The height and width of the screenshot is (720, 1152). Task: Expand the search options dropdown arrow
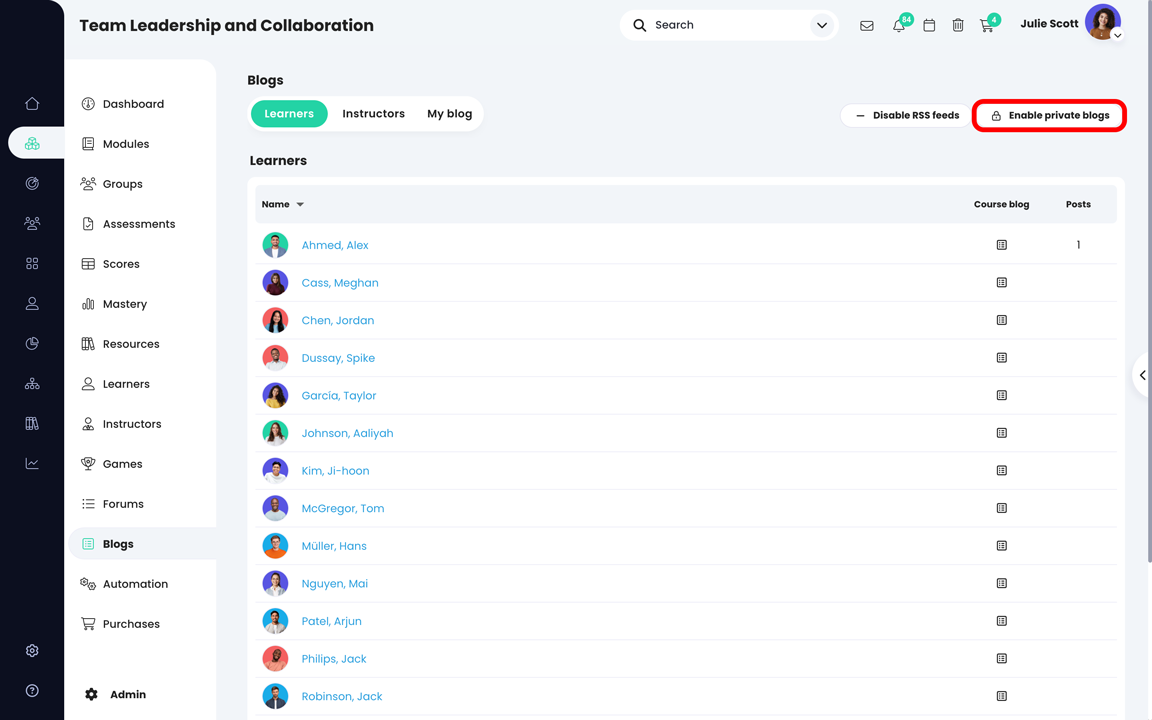(x=821, y=26)
